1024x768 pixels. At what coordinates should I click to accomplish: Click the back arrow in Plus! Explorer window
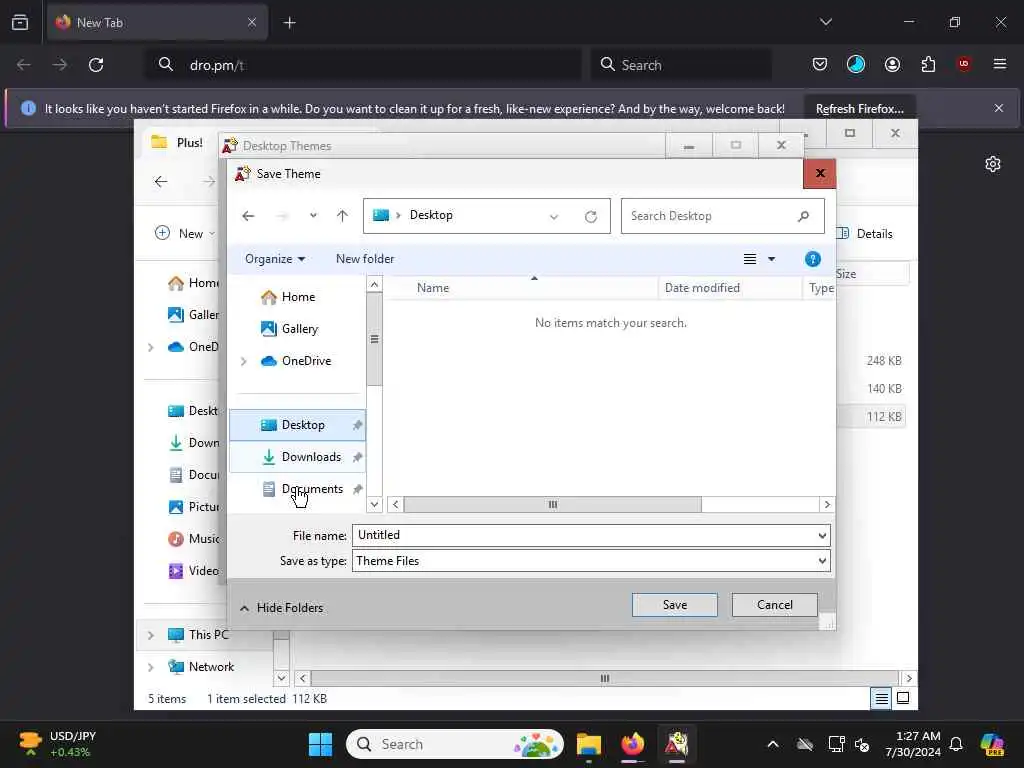click(161, 182)
